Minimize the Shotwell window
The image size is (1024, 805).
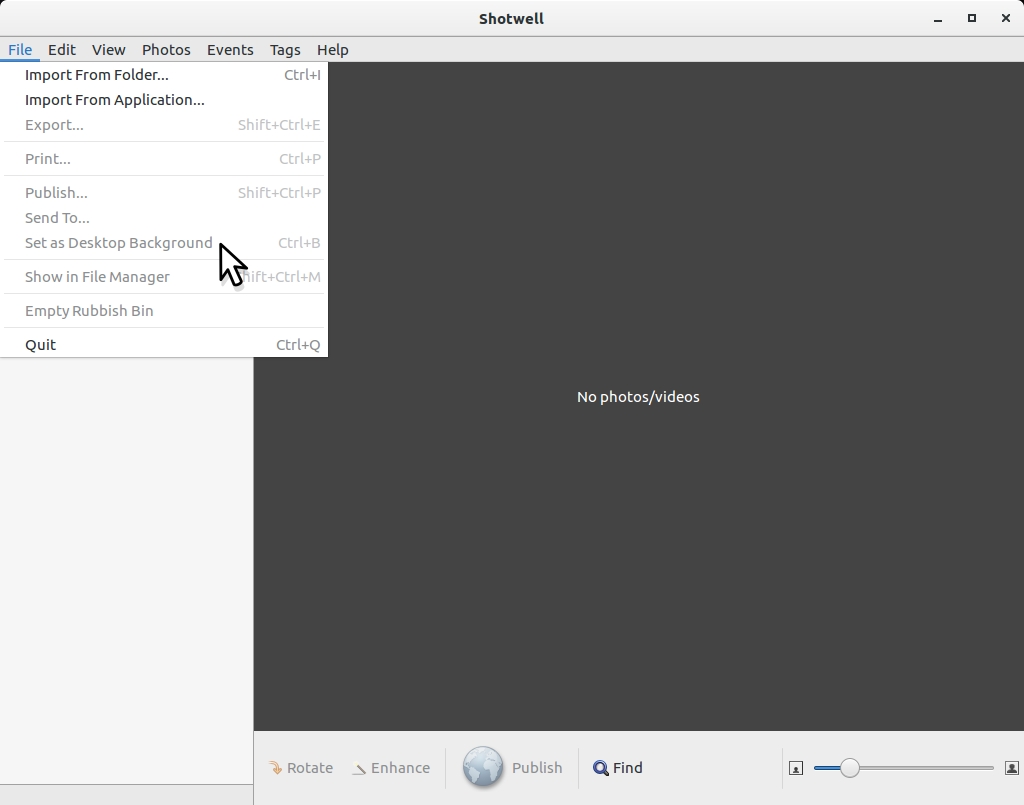point(938,18)
